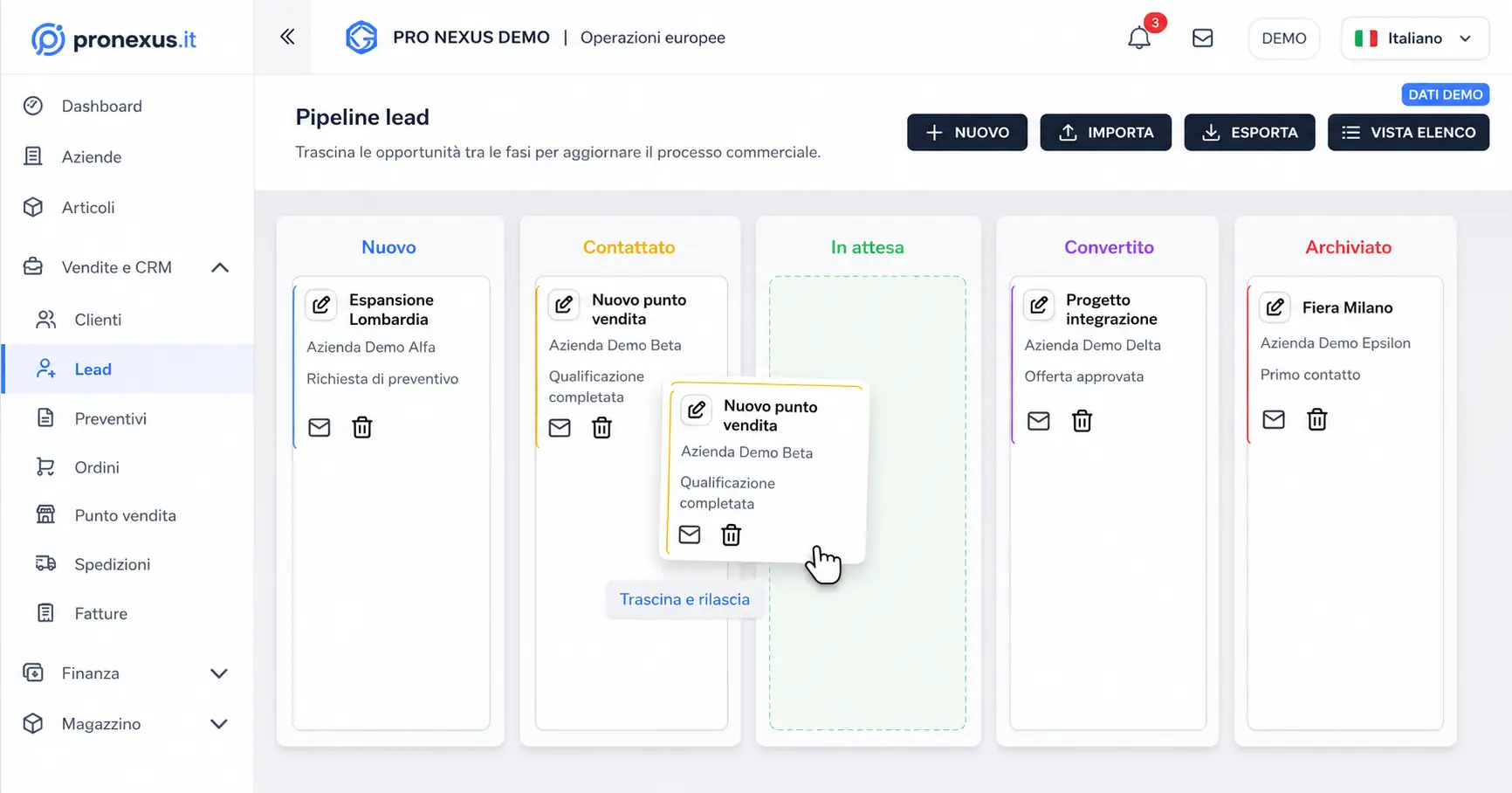Click the NUOVO button
This screenshot has width=1512, height=793.
pyautogui.click(x=967, y=133)
